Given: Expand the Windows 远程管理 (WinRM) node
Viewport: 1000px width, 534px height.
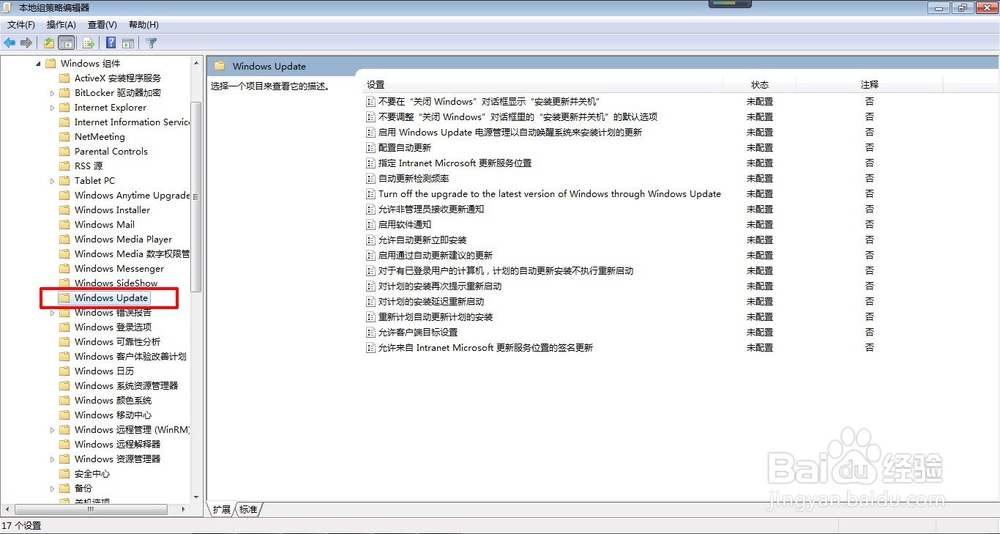Looking at the screenshot, I should (x=52, y=429).
